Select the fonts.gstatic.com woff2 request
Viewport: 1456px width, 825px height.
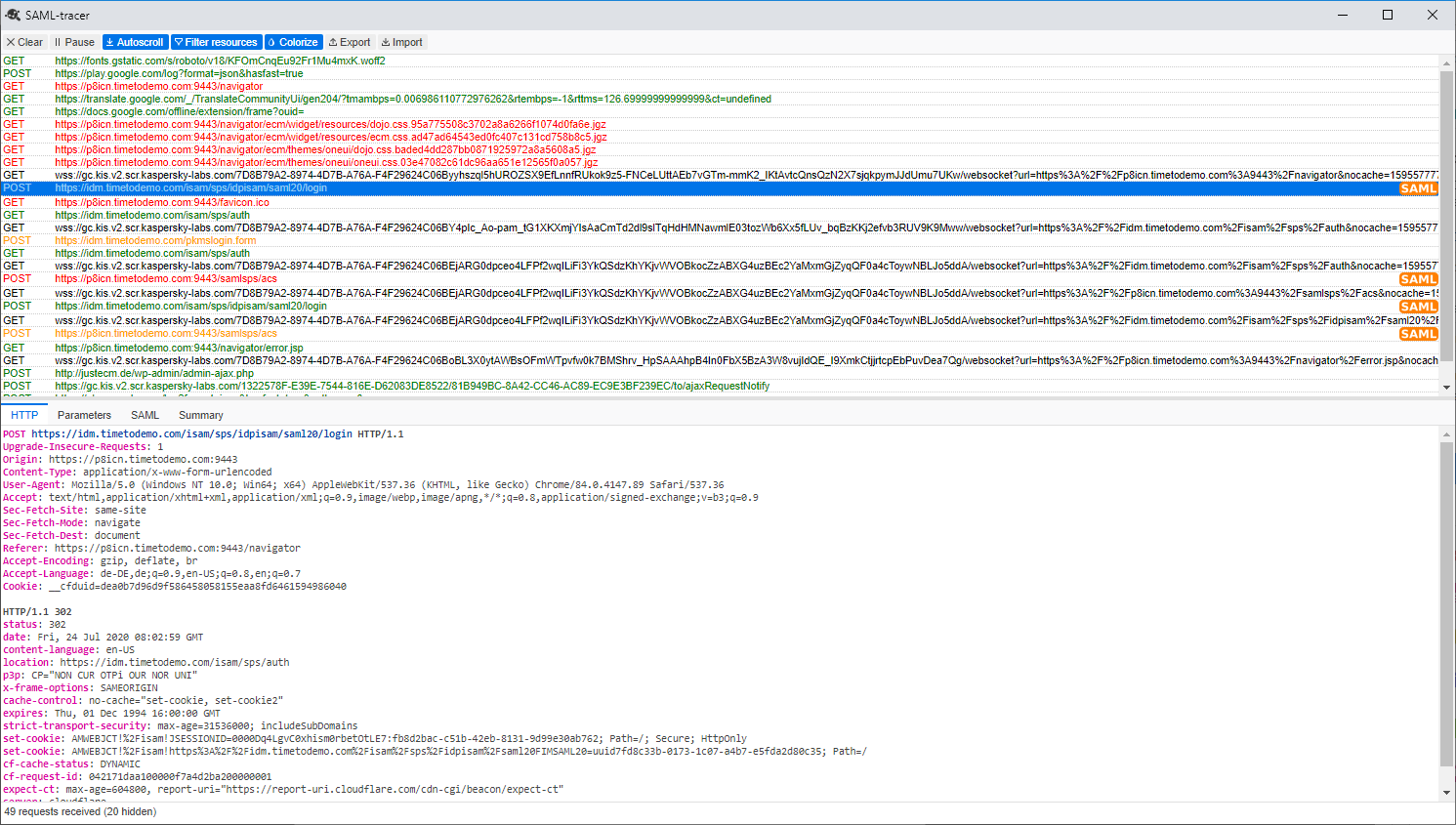click(x=220, y=60)
